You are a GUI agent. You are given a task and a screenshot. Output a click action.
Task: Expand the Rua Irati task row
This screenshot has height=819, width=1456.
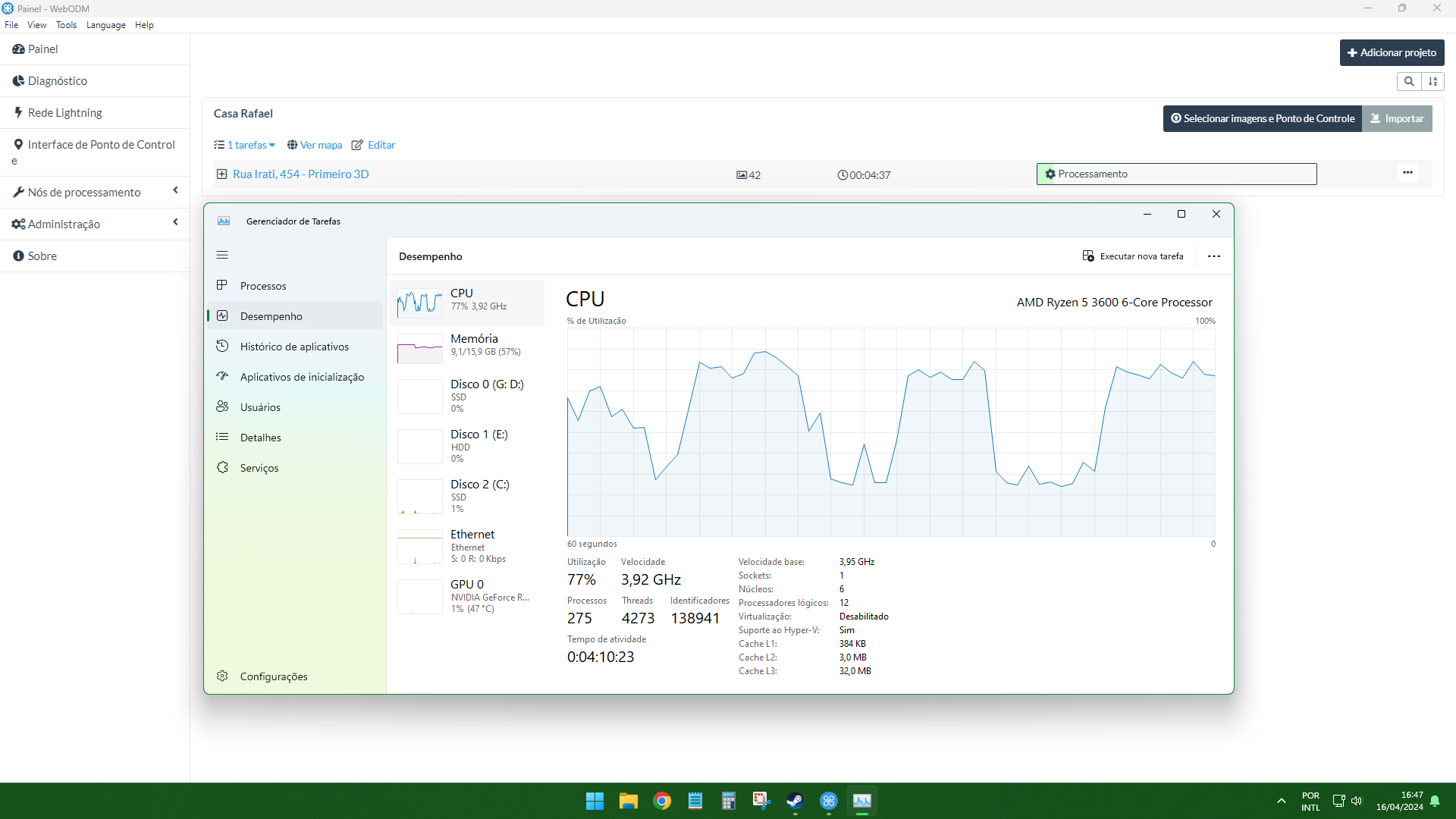tap(221, 174)
